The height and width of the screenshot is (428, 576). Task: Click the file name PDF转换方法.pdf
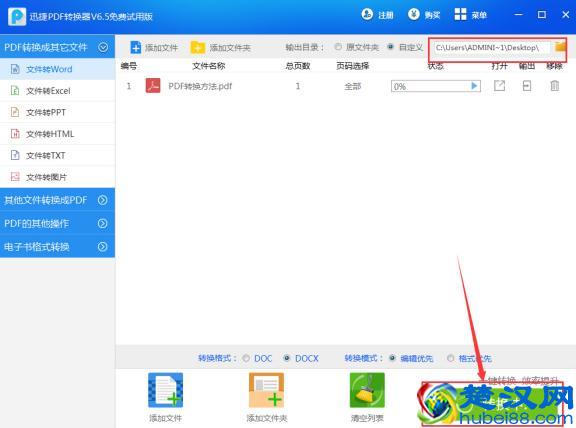[x=200, y=86]
